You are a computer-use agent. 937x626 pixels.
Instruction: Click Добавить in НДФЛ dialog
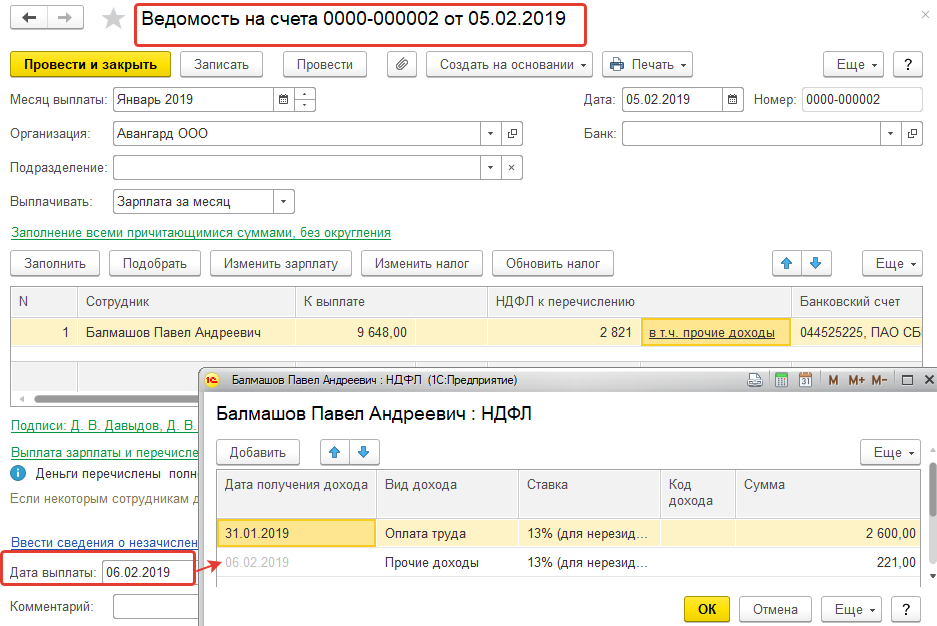click(258, 452)
